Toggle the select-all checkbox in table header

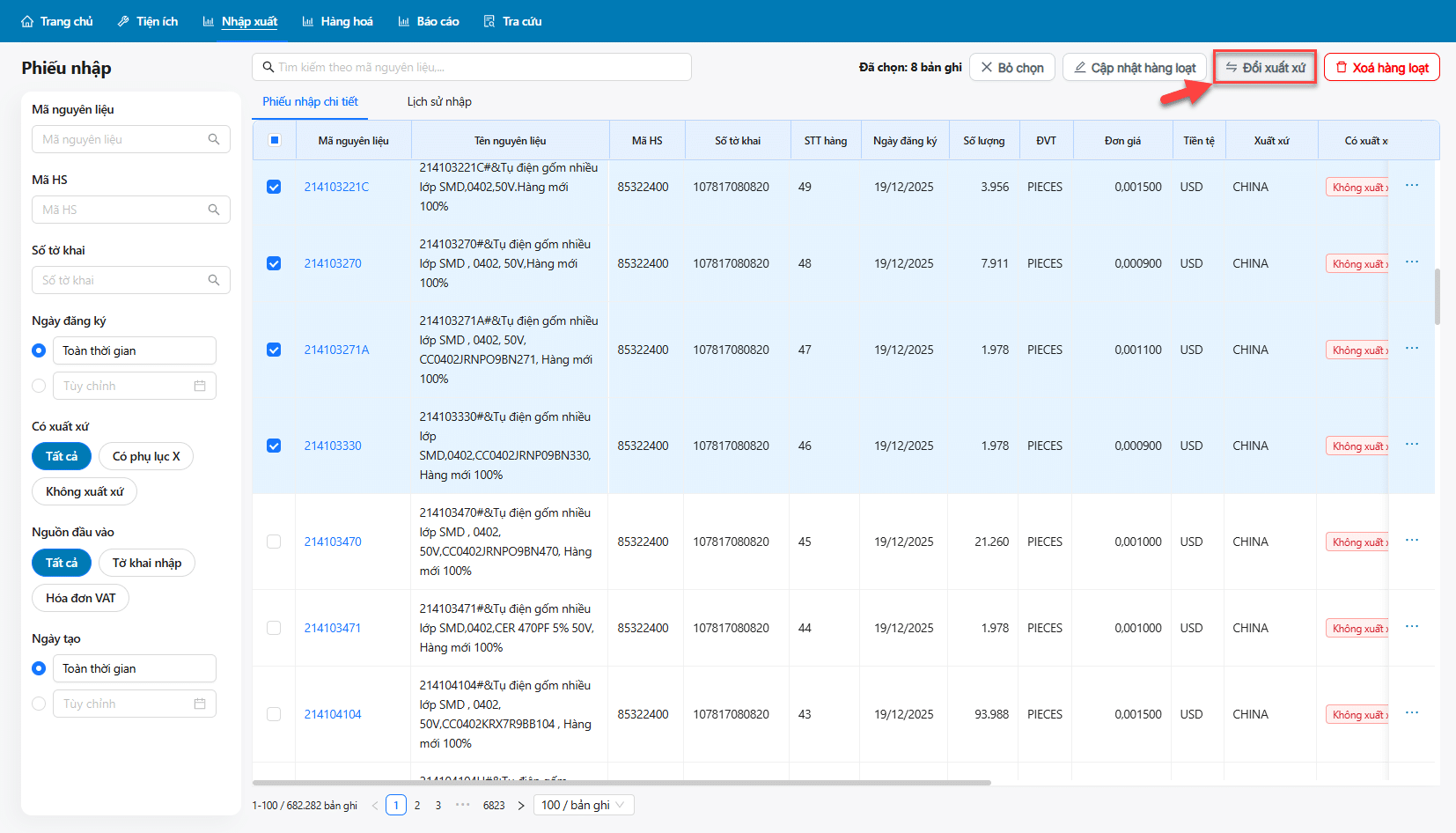coord(274,140)
